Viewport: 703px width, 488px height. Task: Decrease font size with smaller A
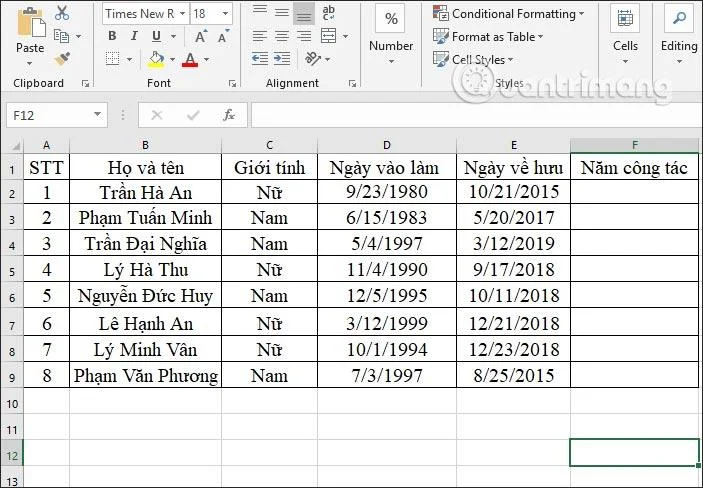pyautogui.click(x=223, y=36)
